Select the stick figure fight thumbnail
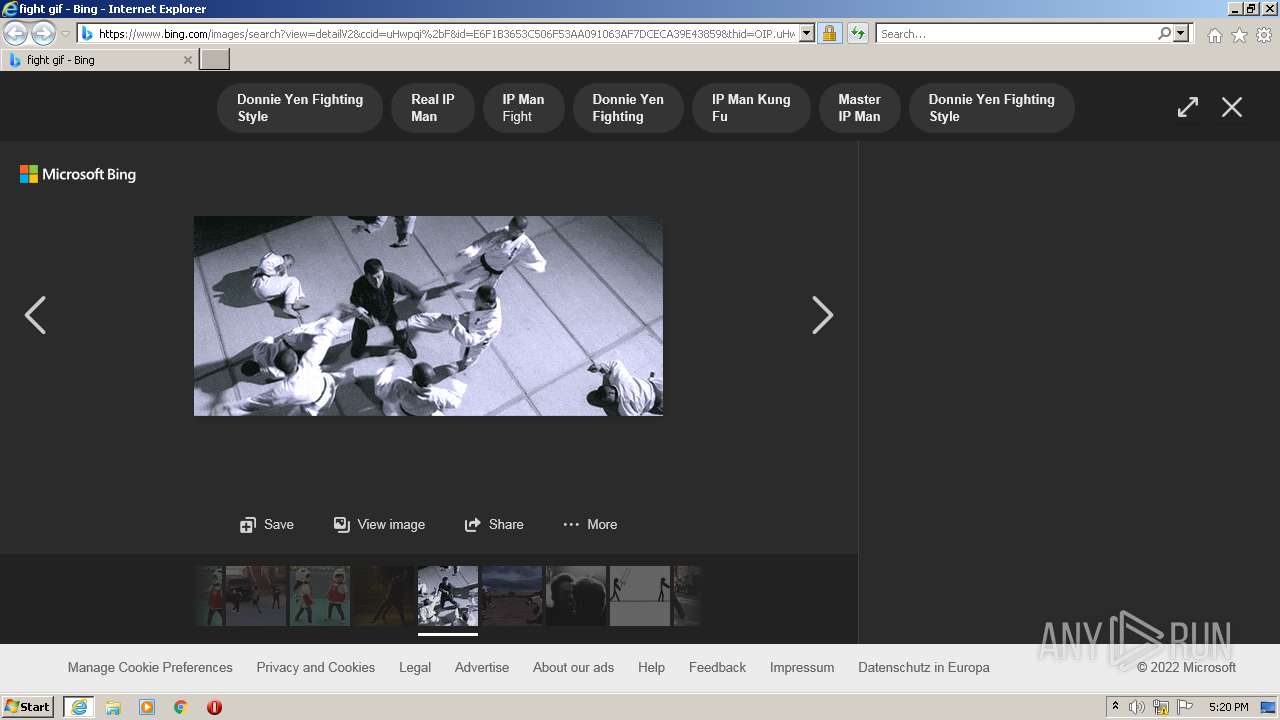 tap(640, 596)
